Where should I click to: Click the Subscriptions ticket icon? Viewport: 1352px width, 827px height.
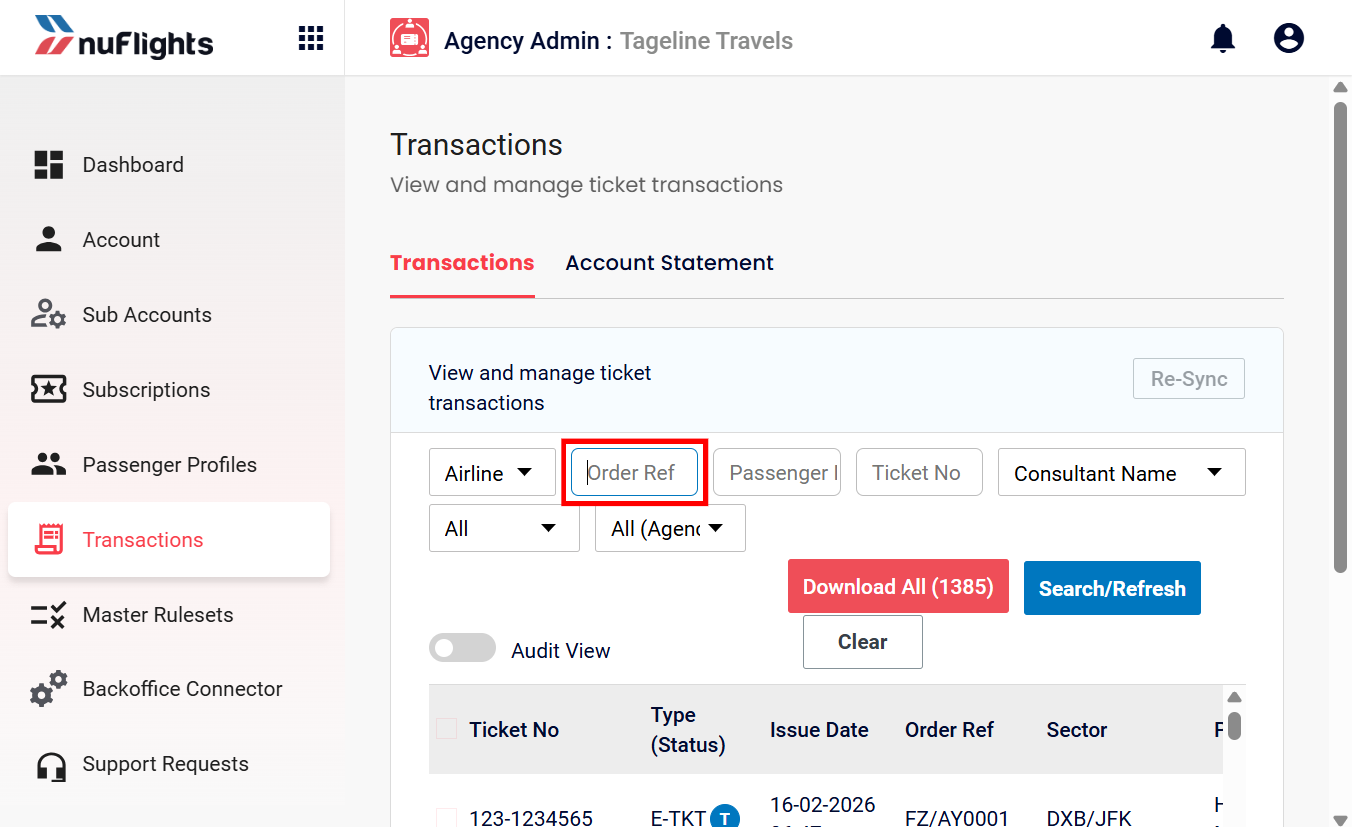49,390
